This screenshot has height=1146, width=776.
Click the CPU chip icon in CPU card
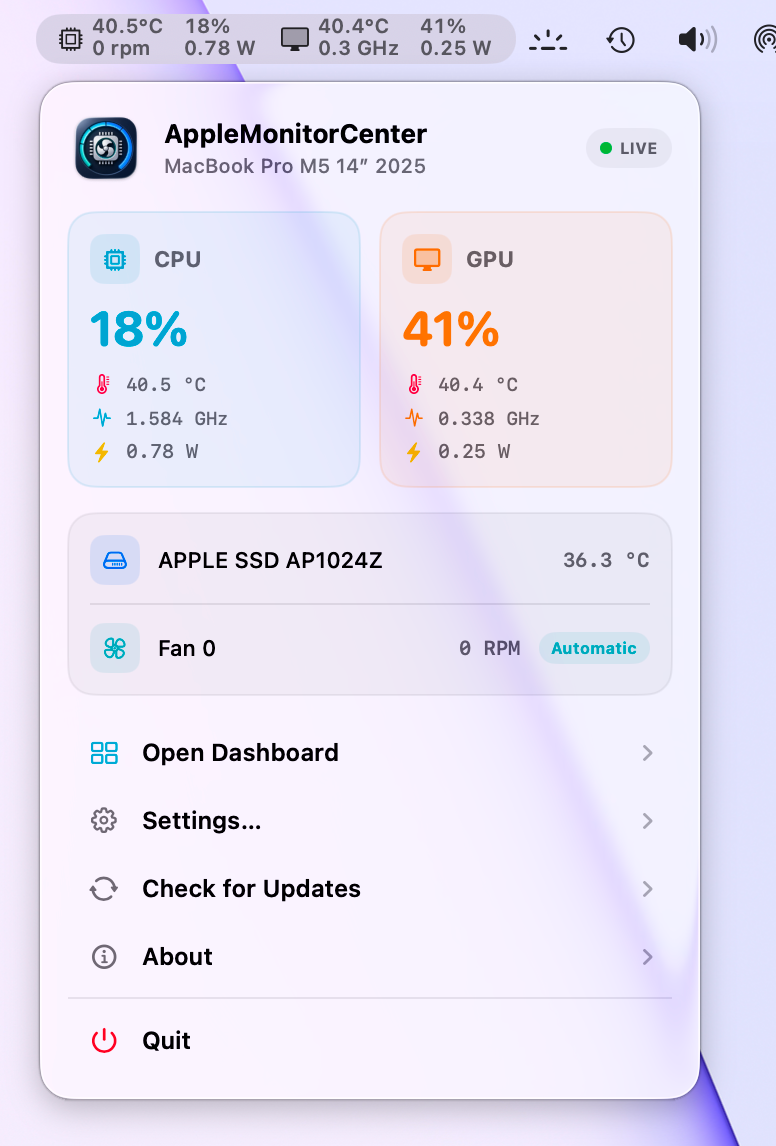tap(115, 259)
